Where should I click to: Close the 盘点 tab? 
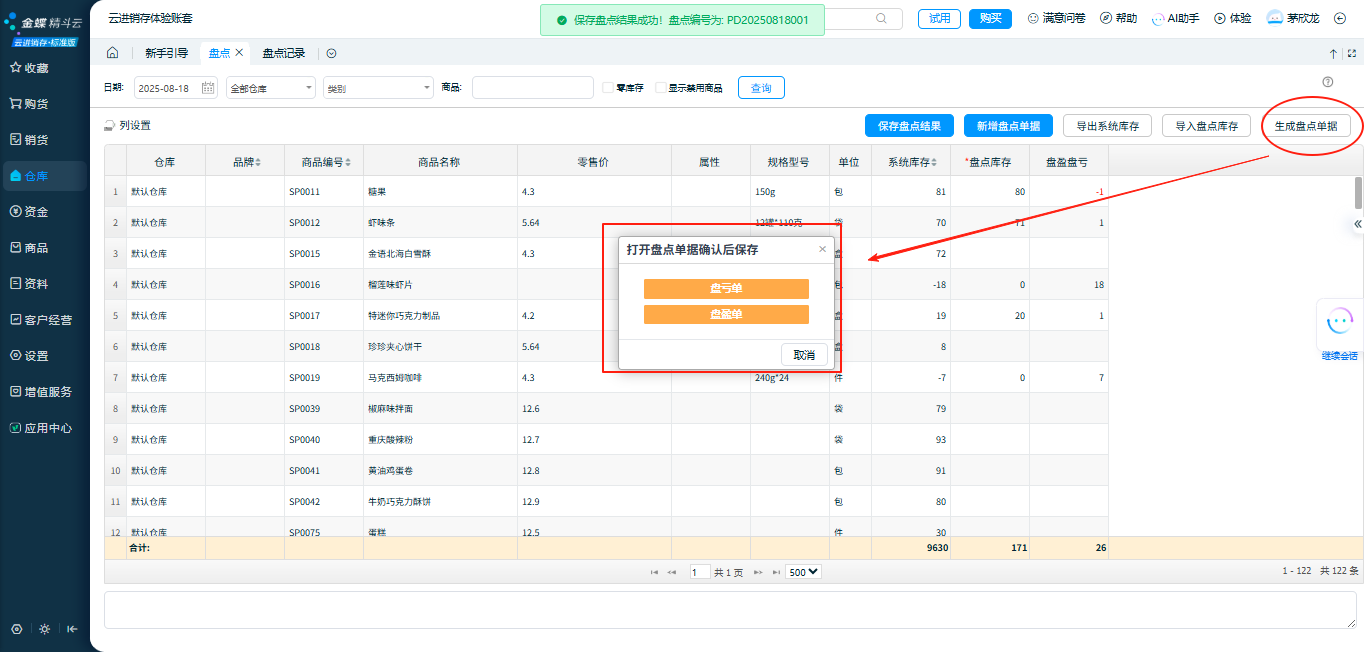click(240, 53)
